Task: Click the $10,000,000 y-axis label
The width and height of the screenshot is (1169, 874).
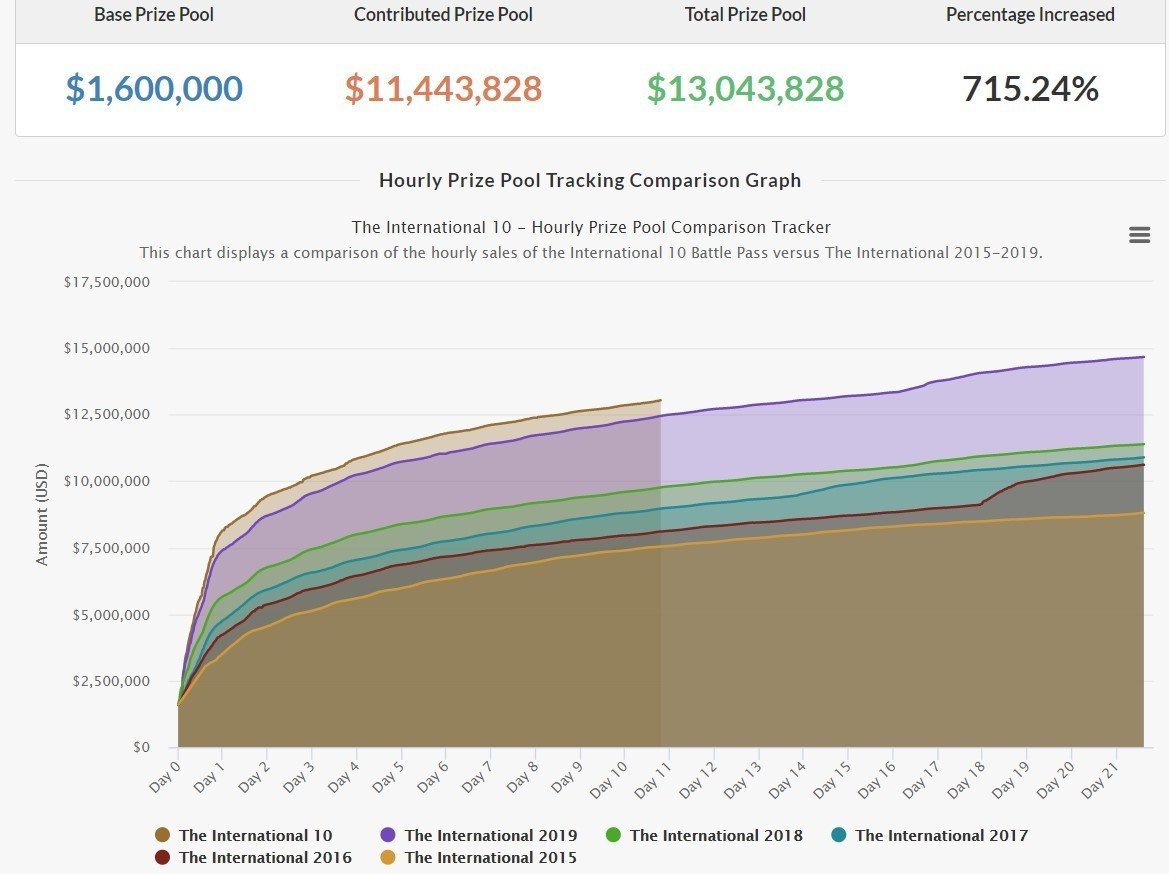Action: tap(107, 481)
